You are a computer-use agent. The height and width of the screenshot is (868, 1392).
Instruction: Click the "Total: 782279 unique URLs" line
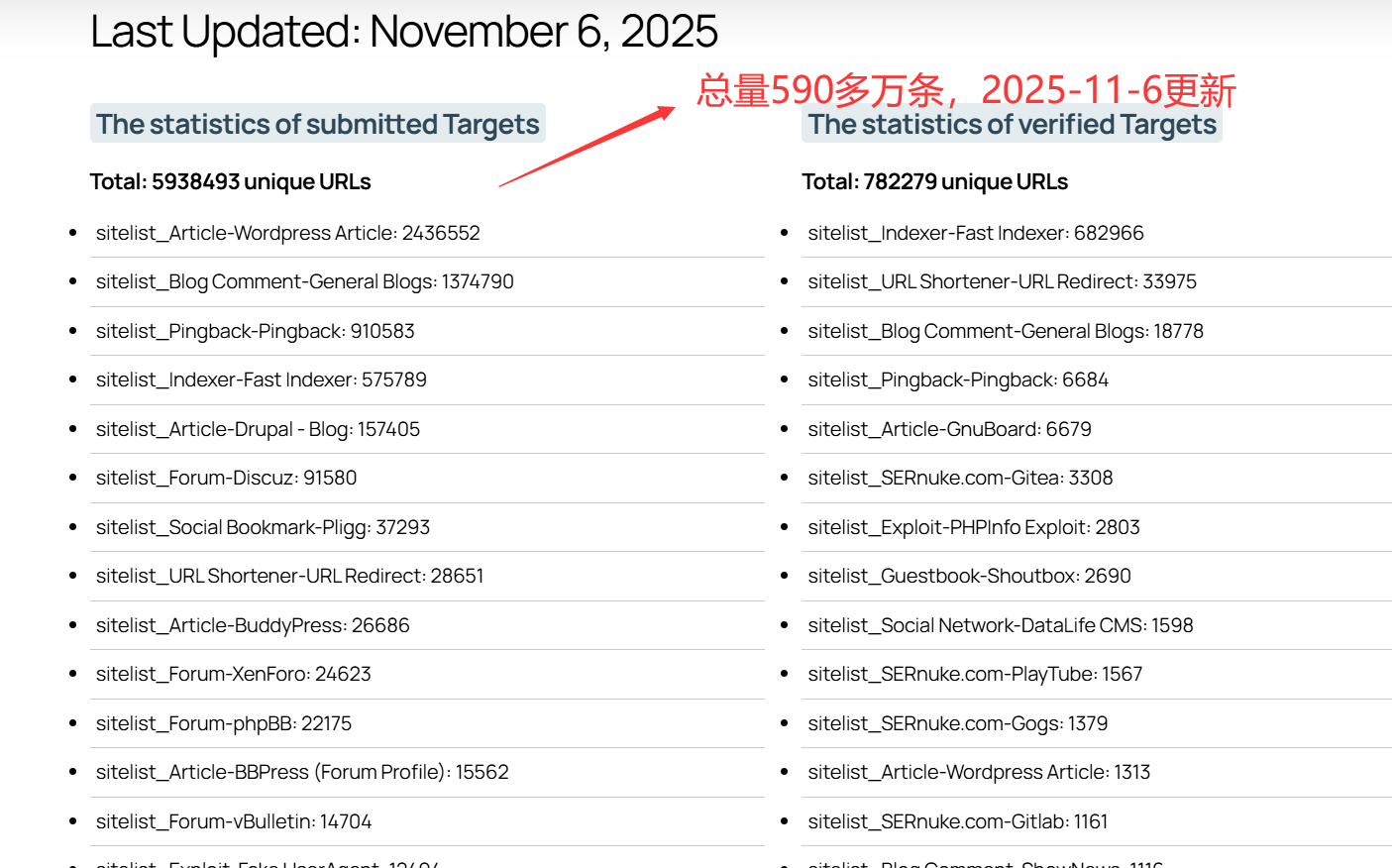point(934,181)
